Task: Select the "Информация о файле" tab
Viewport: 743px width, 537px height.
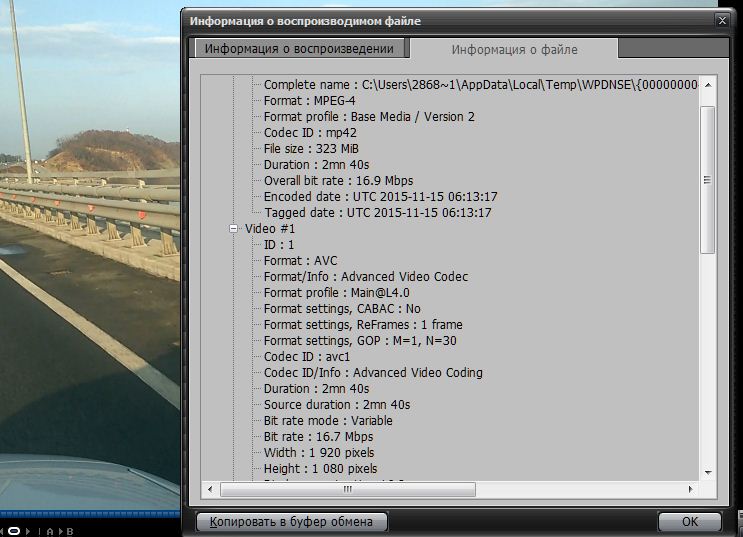Action: 514,49
